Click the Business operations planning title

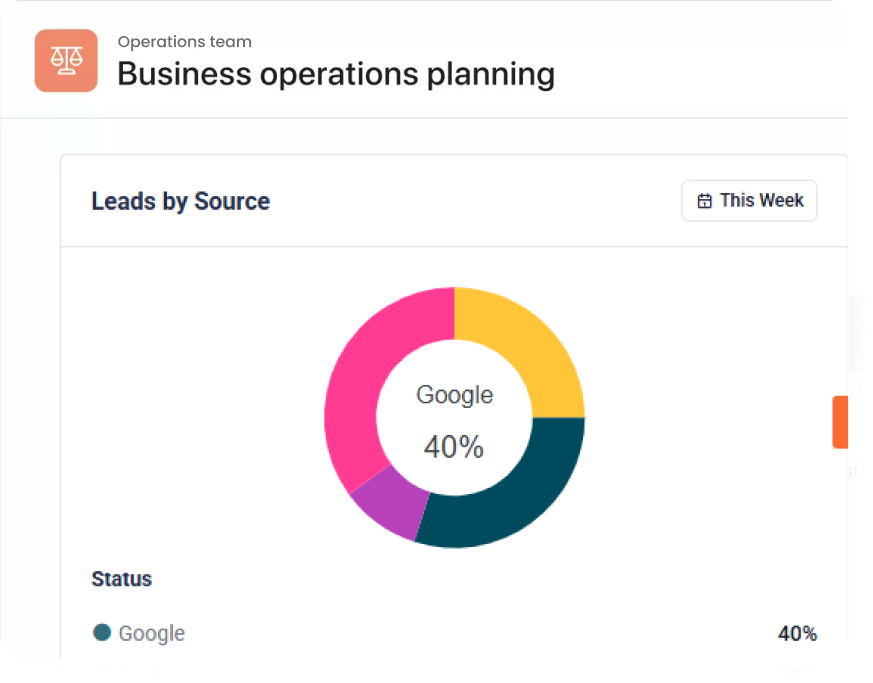(x=335, y=74)
